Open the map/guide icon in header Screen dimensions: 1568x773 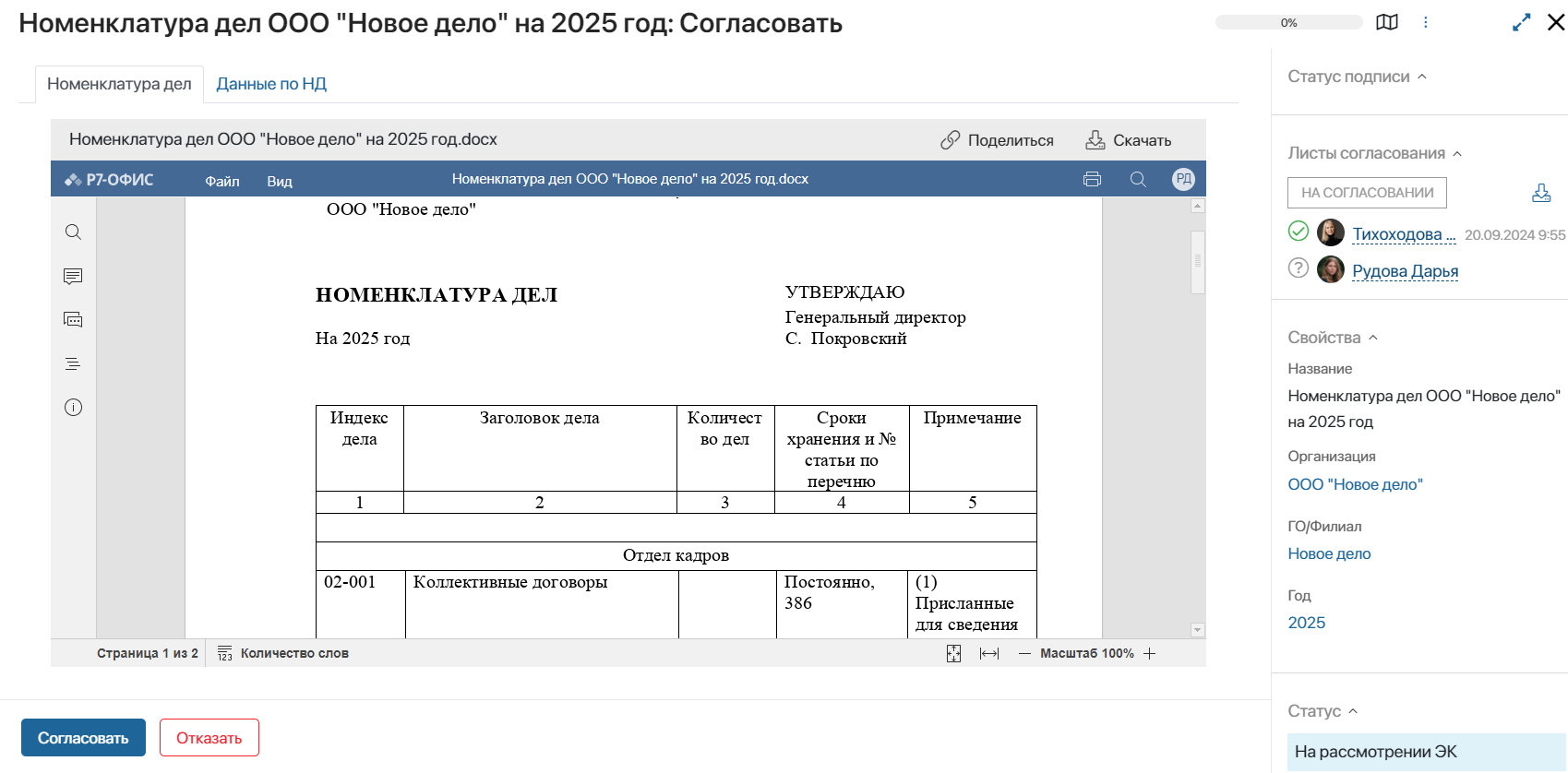(1387, 22)
